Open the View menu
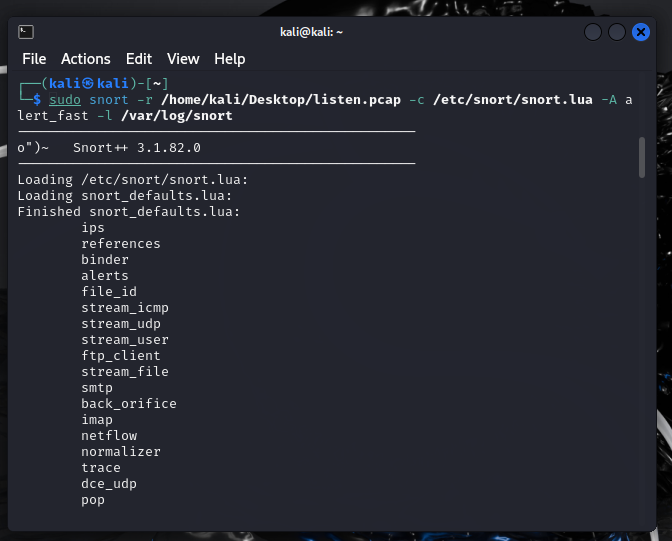The height and width of the screenshot is (541, 672). pos(183,59)
